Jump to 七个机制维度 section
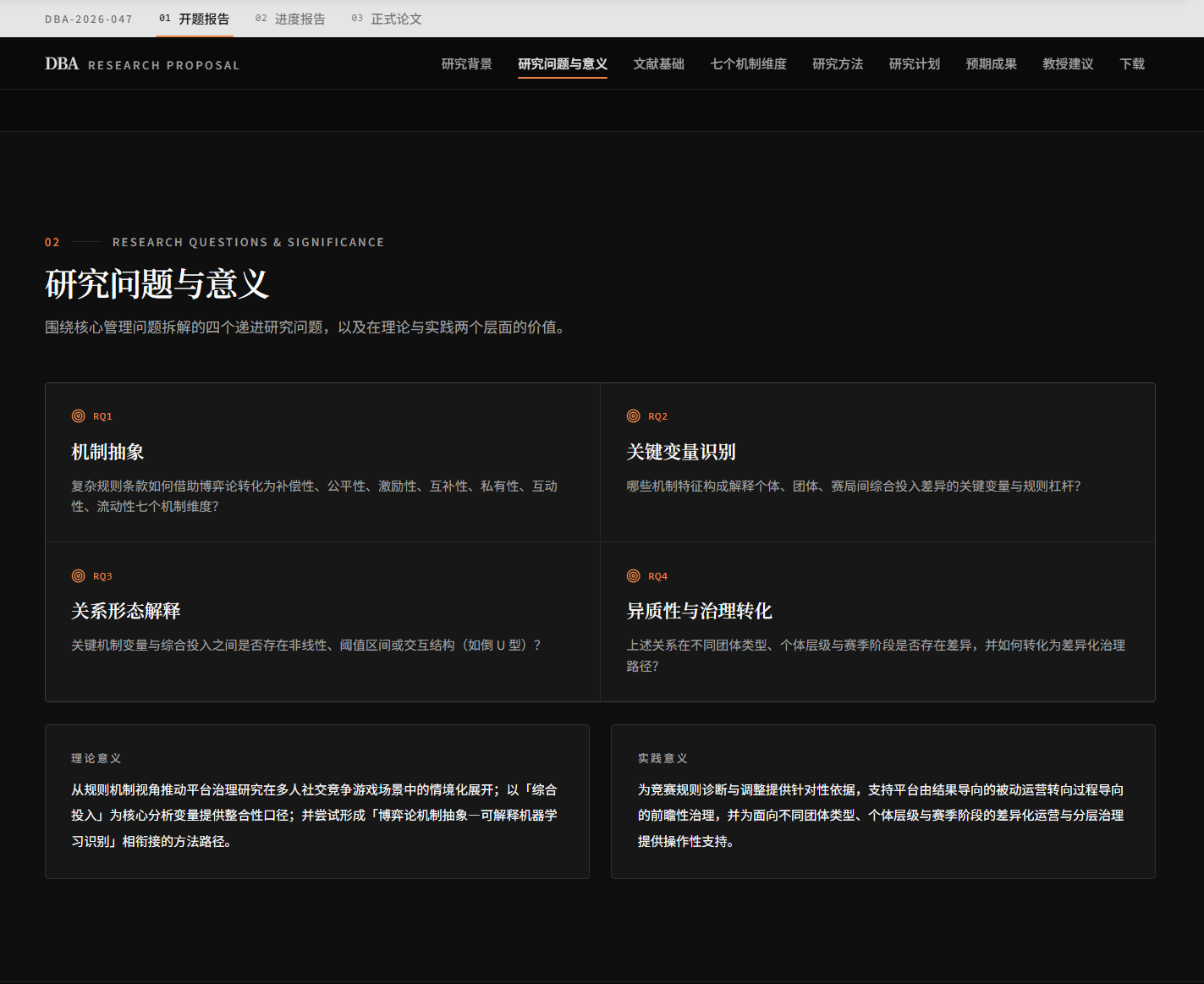Image resolution: width=1204 pixels, height=984 pixels. 749,64
